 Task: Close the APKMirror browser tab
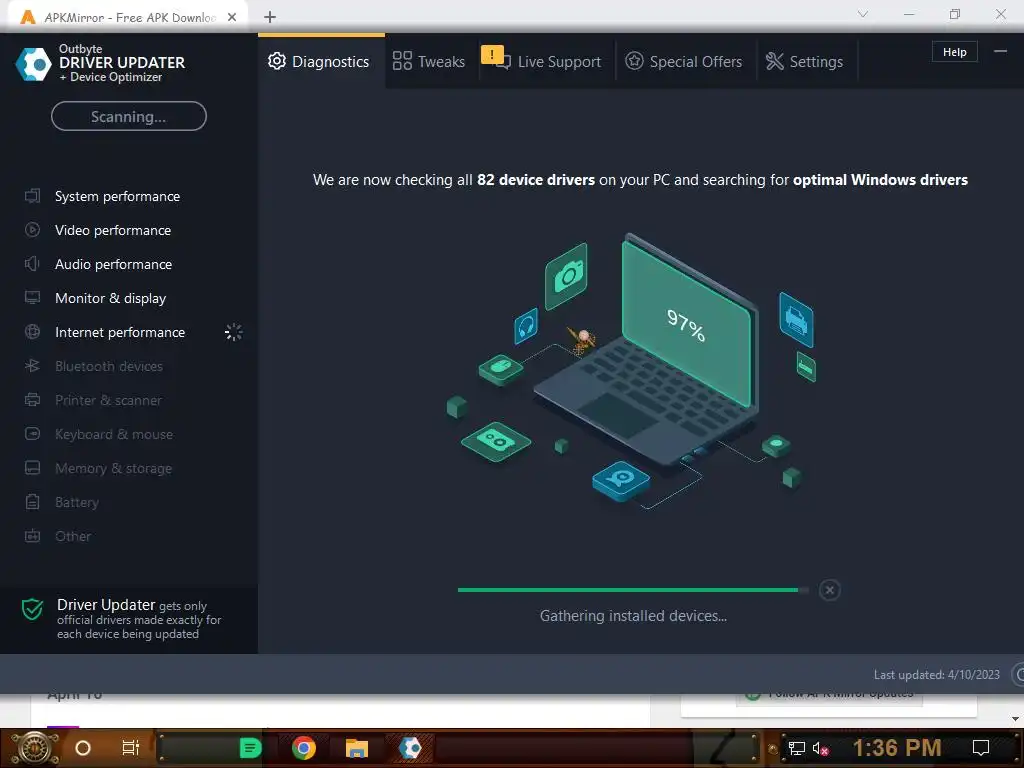click(232, 17)
